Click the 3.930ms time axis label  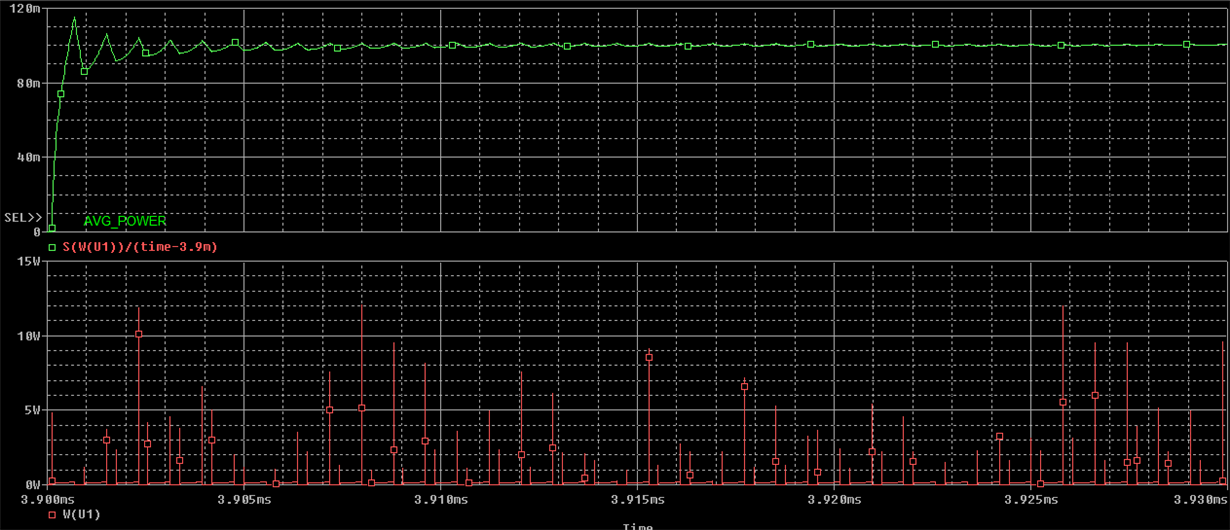coord(1203,499)
